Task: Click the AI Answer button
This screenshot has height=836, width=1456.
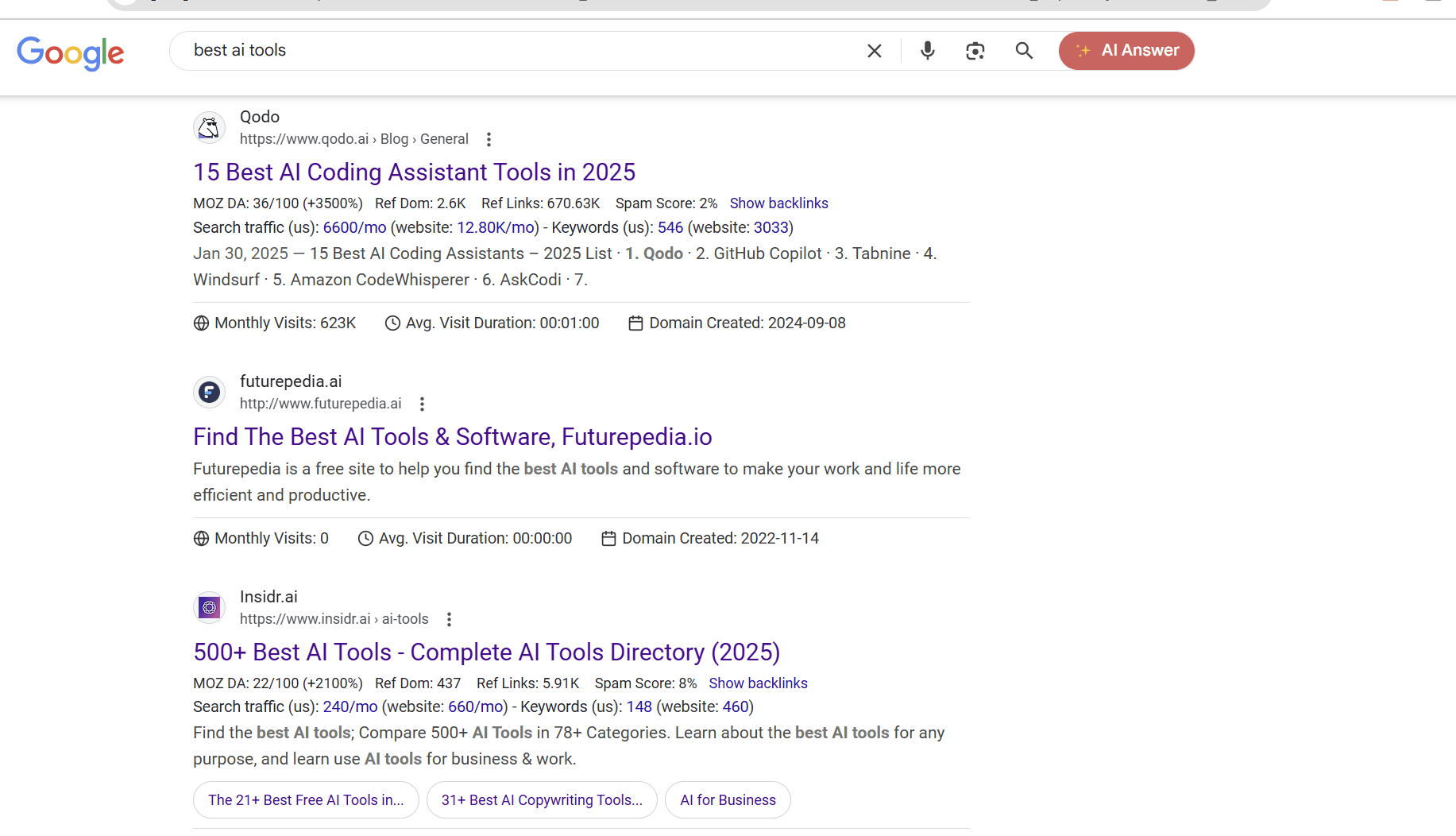Action: point(1126,51)
